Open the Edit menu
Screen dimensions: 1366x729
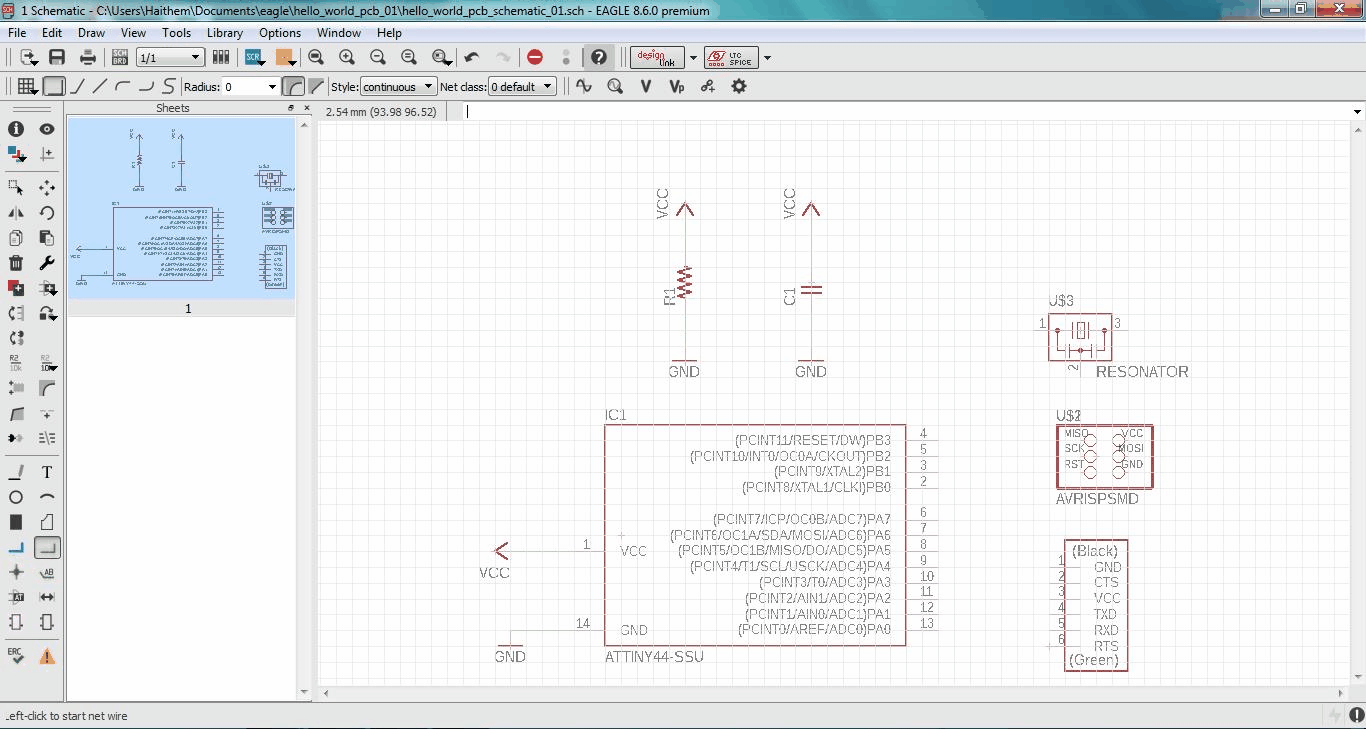tap(52, 32)
